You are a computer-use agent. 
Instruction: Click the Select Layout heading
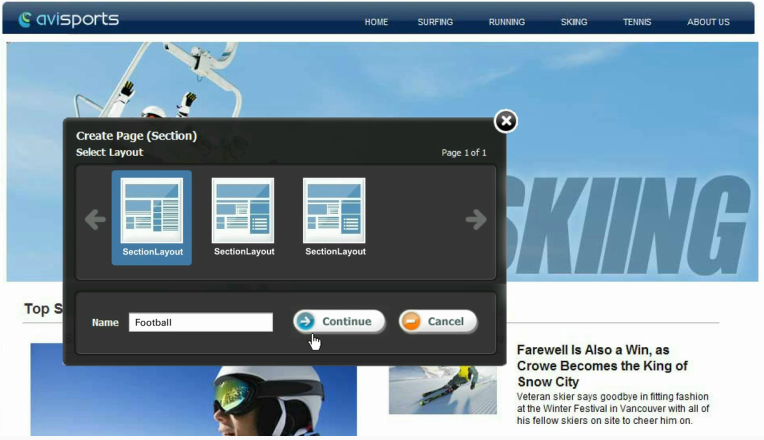pos(110,152)
